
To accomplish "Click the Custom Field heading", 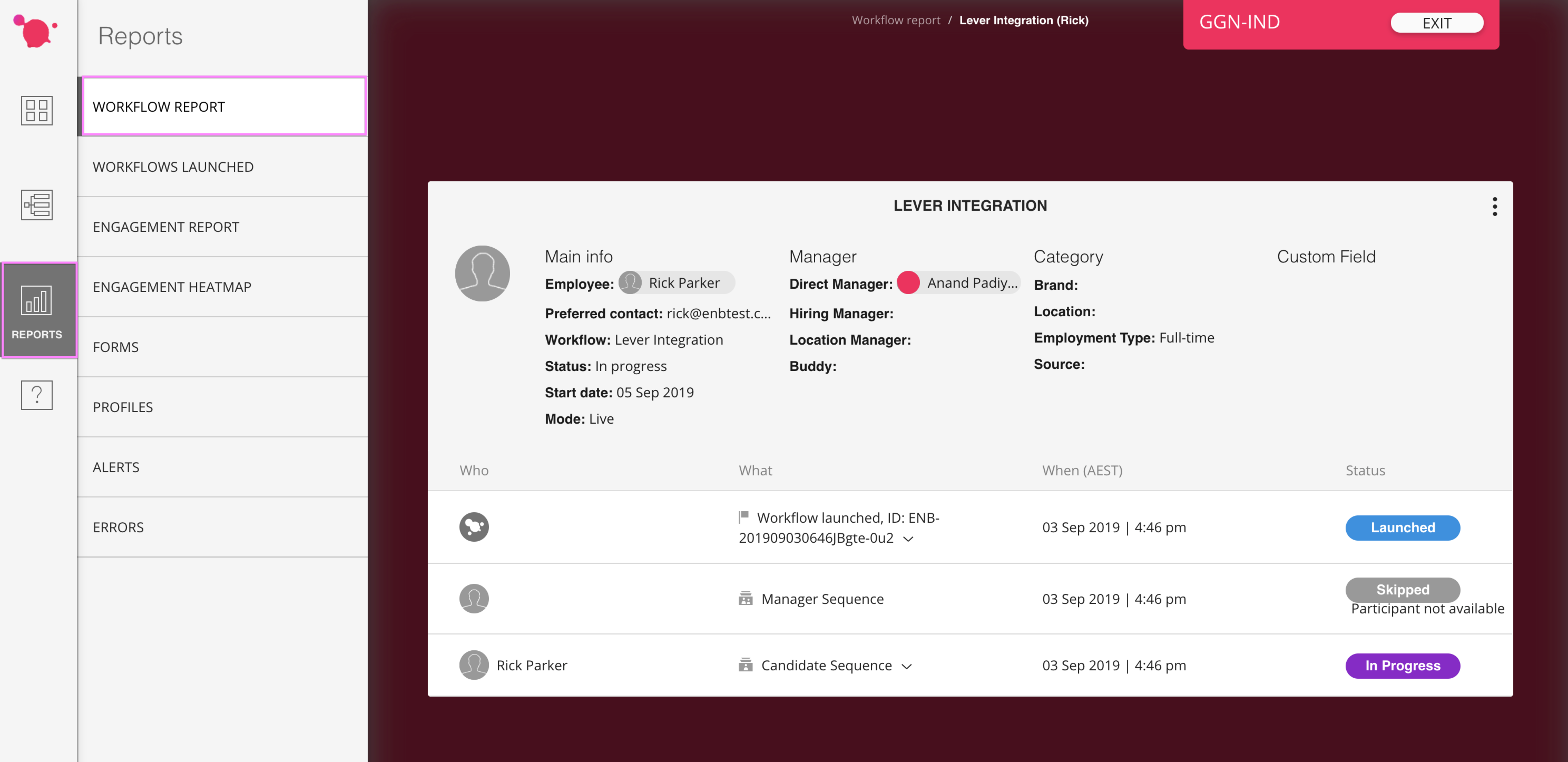I will click(1326, 257).
